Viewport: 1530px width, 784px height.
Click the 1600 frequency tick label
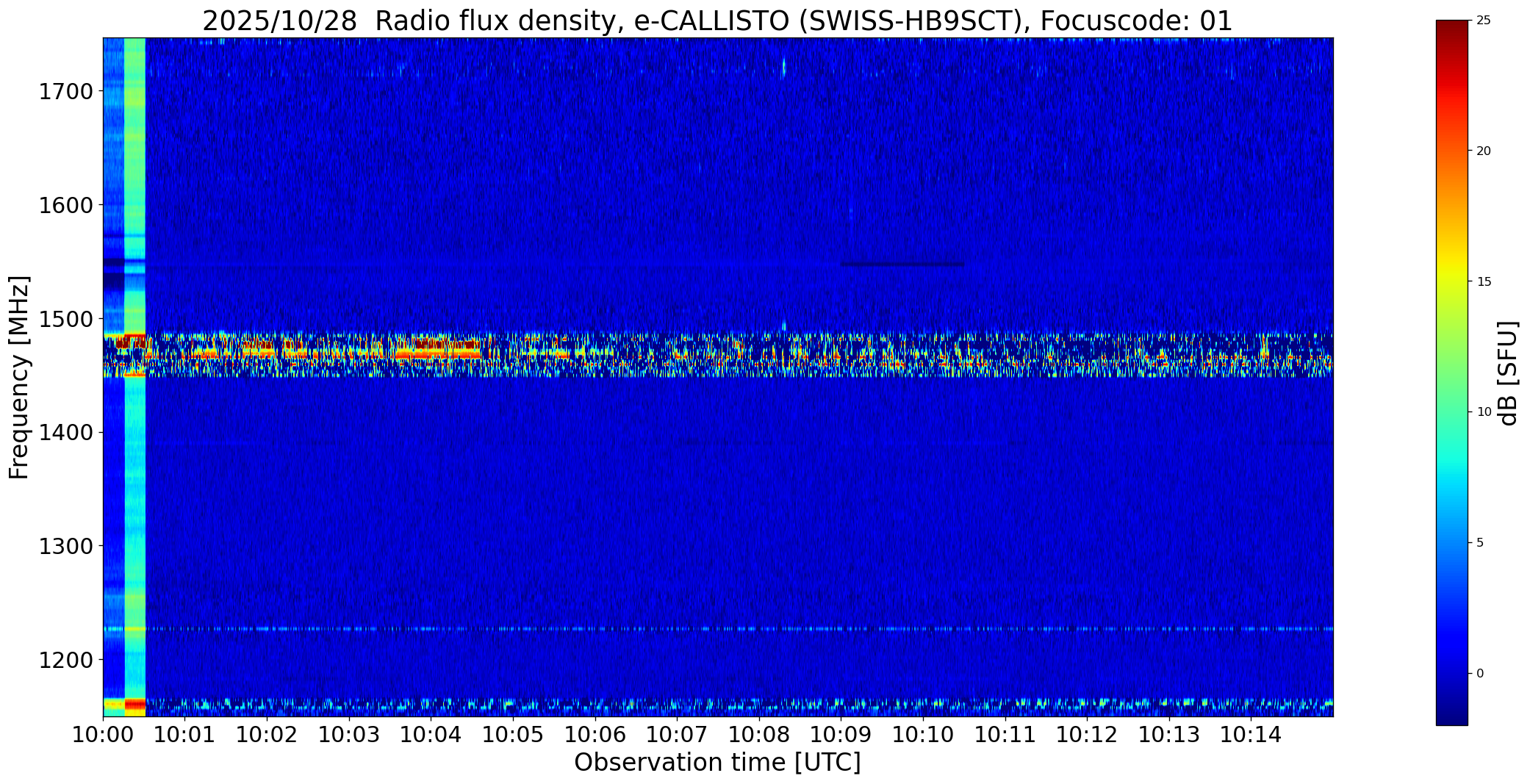65,205
